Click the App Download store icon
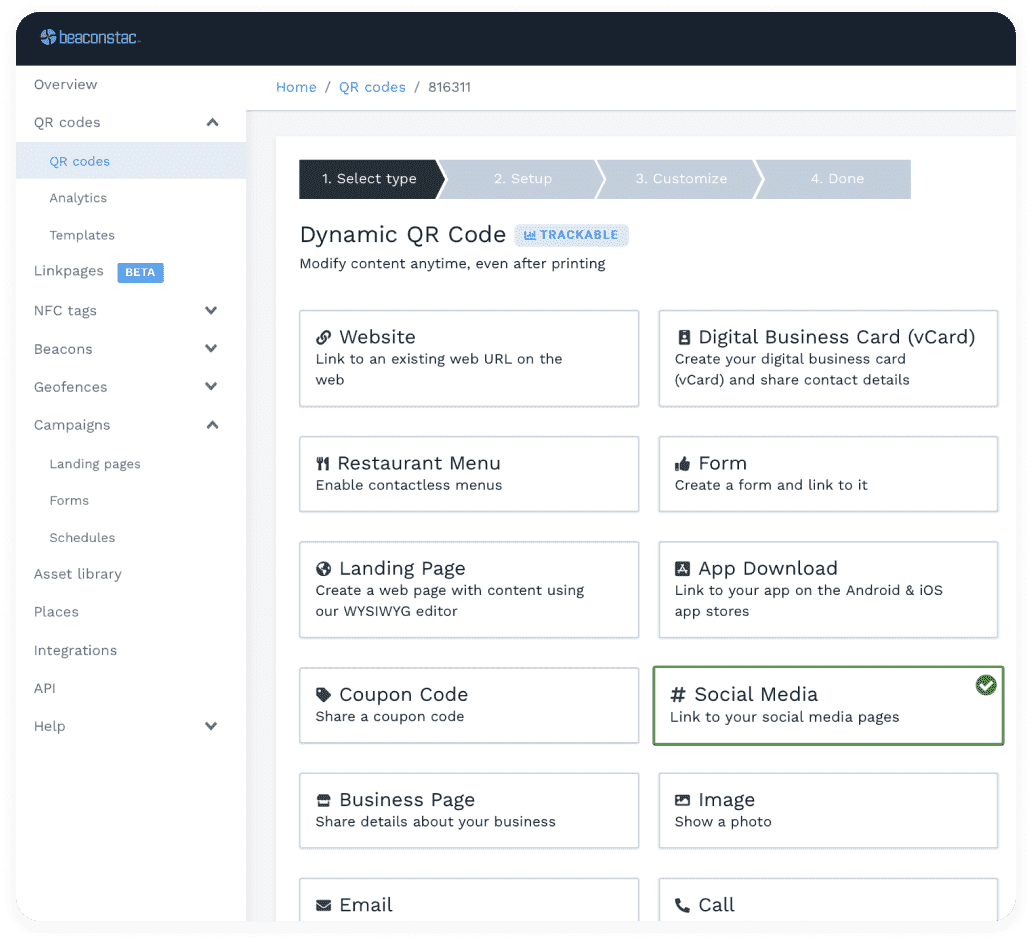Image resolution: width=1032 pixels, height=942 pixels. 683,569
